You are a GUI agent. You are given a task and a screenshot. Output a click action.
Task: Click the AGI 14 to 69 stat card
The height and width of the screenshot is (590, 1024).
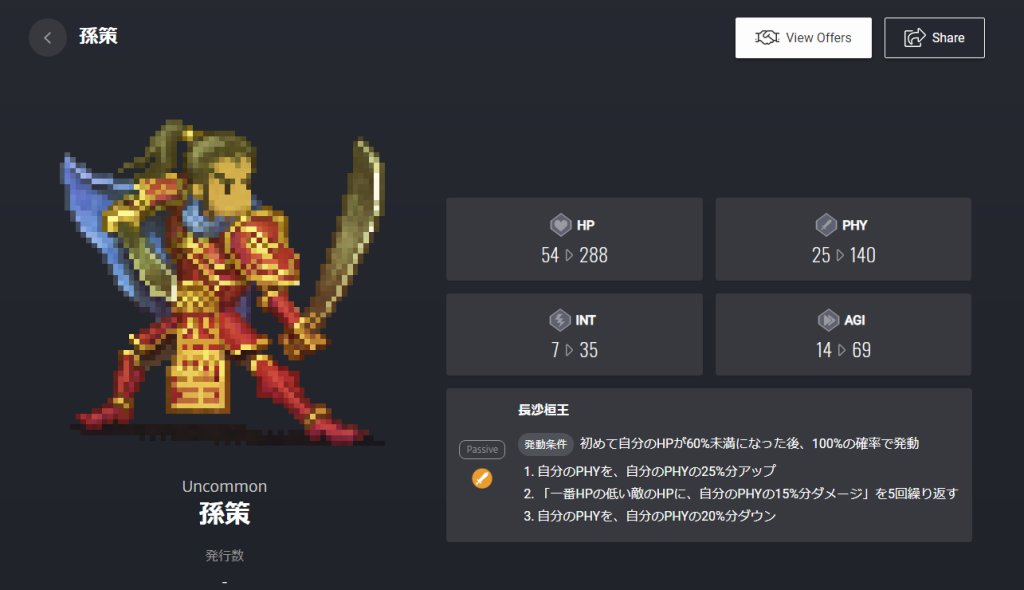[x=843, y=335]
